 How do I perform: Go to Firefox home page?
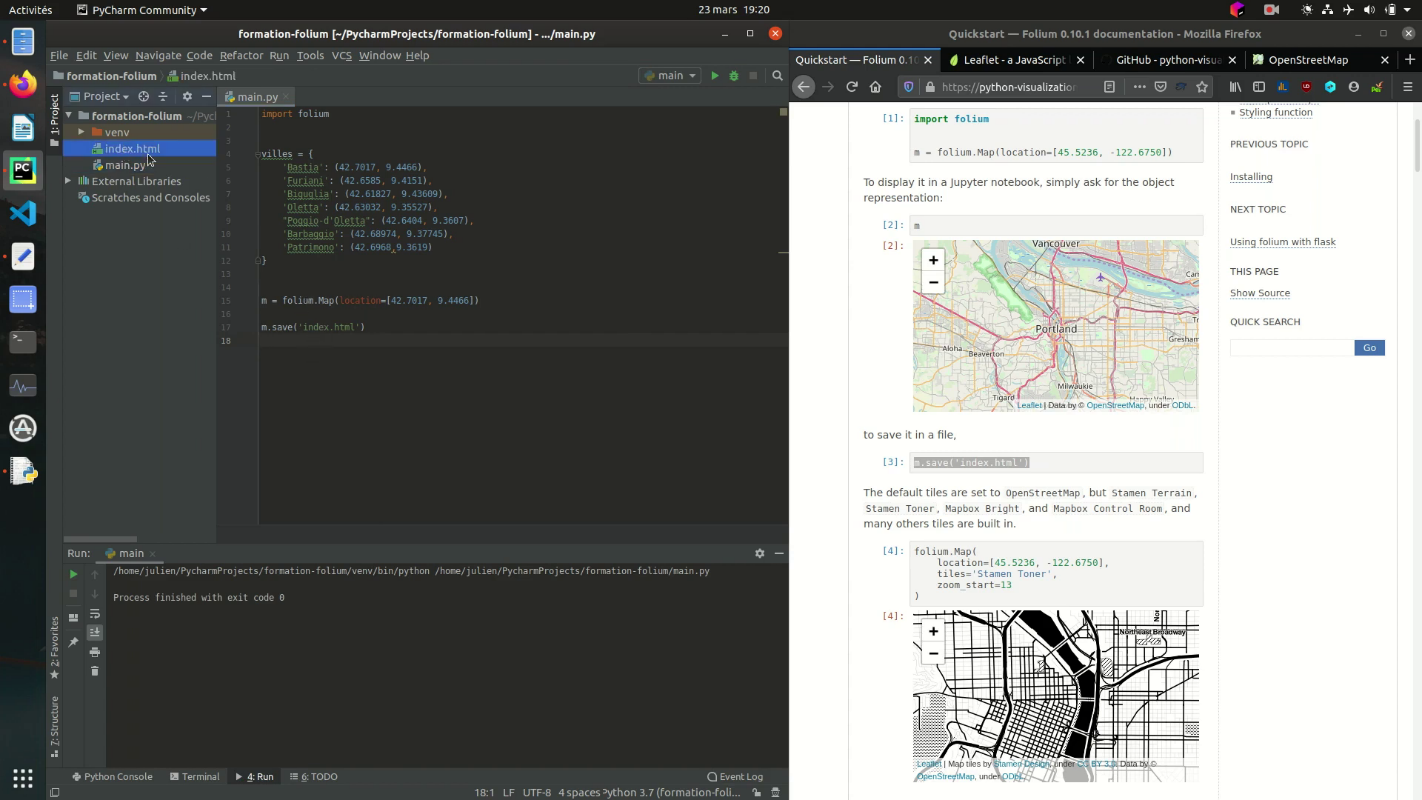point(876,87)
